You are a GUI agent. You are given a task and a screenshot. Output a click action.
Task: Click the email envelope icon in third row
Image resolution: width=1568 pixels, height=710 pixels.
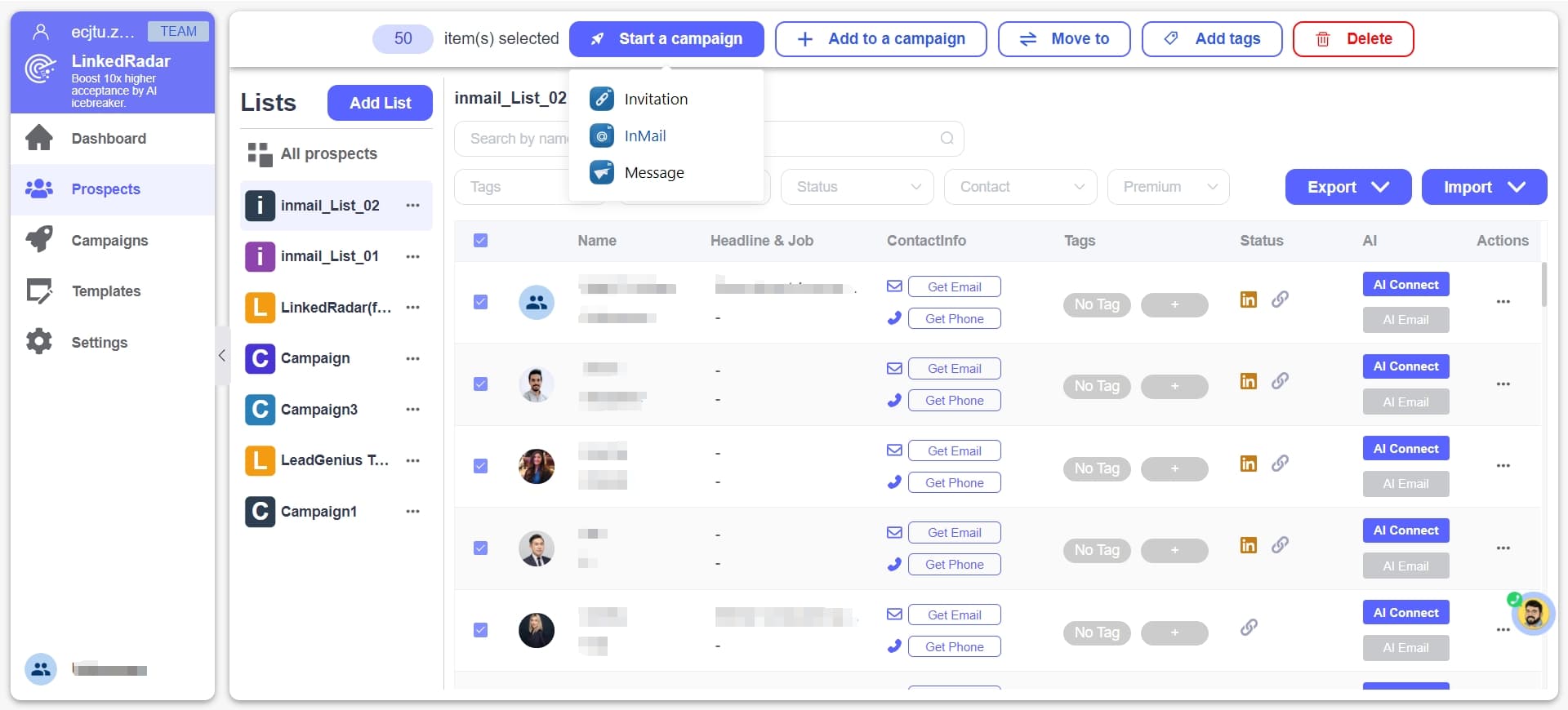point(894,450)
